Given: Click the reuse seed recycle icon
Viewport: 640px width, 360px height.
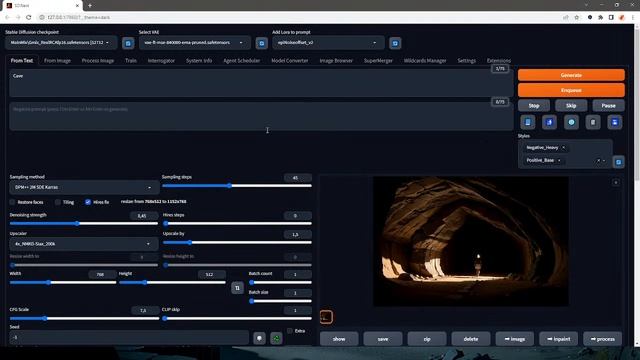Looking at the screenshot, I should (x=276, y=338).
